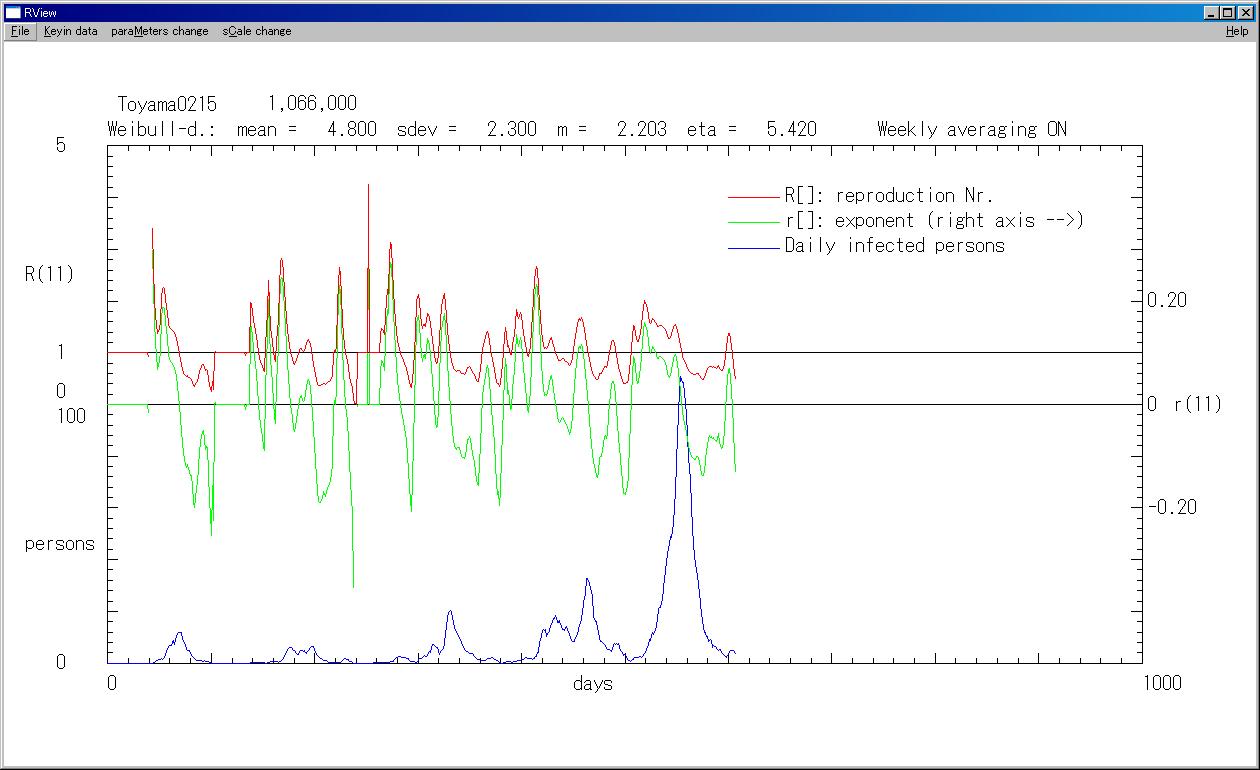Viewport: 1260px width, 770px height.
Task: Click the blue Daily infected persons legend line
Action: (x=753, y=247)
